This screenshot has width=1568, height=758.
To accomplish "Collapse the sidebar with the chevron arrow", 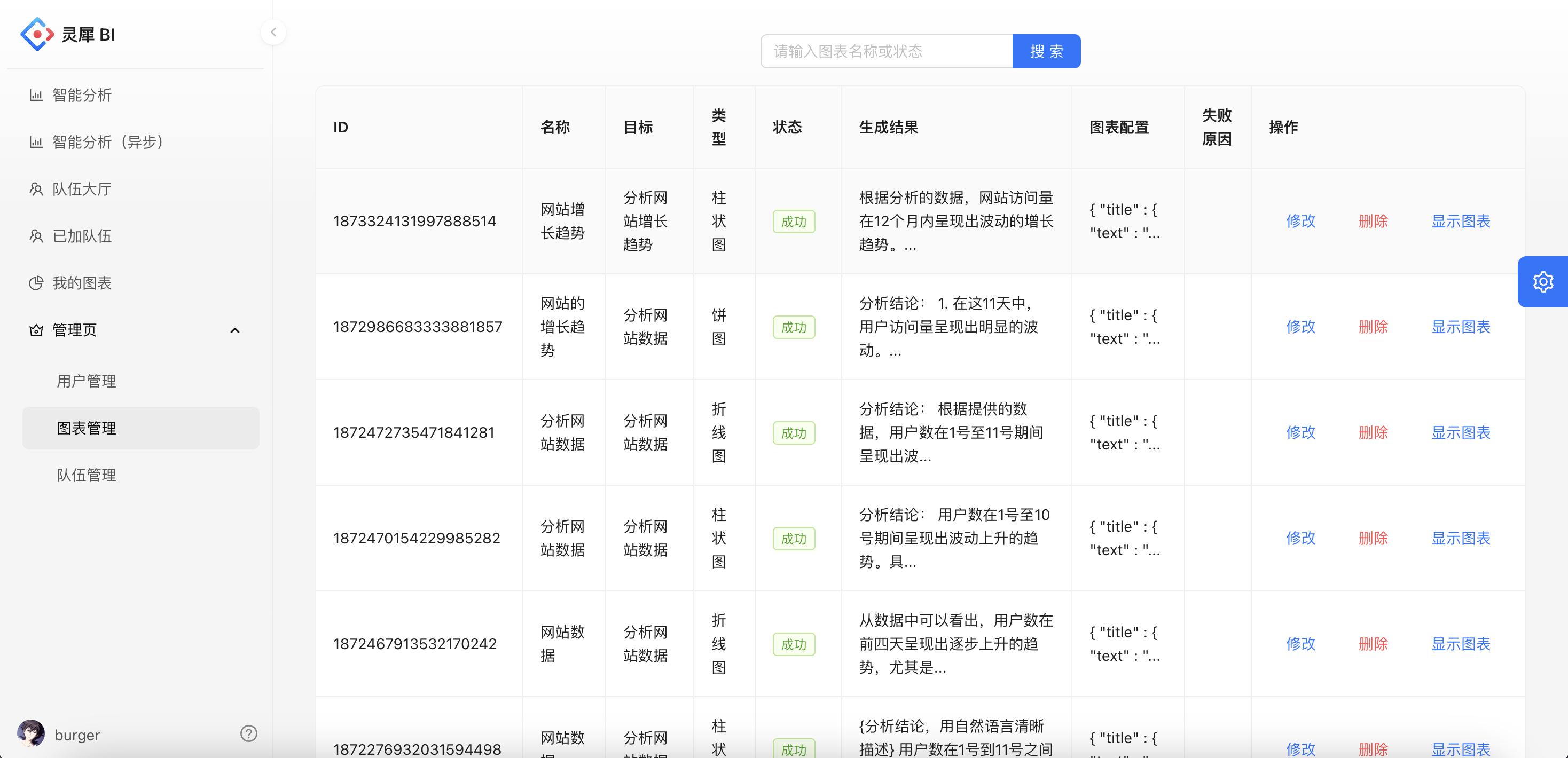I will (273, 32).
